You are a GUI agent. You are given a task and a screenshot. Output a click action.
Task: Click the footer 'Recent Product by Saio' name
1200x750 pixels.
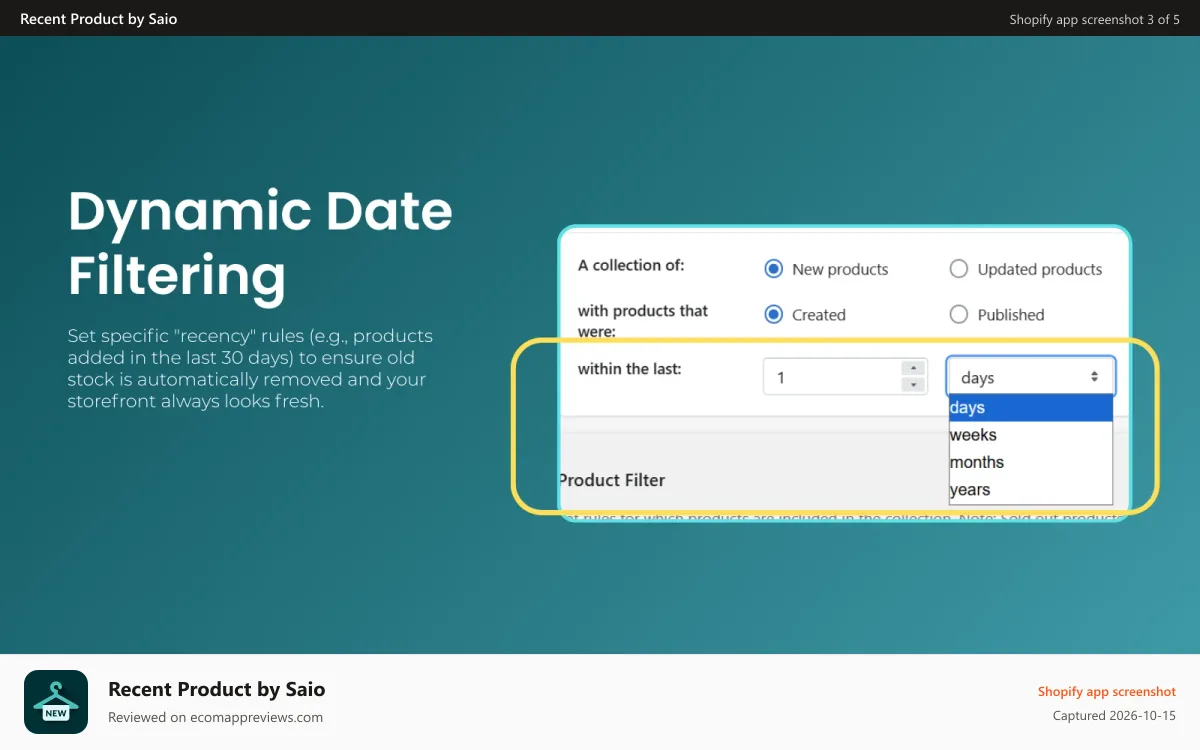coord(216,689)
